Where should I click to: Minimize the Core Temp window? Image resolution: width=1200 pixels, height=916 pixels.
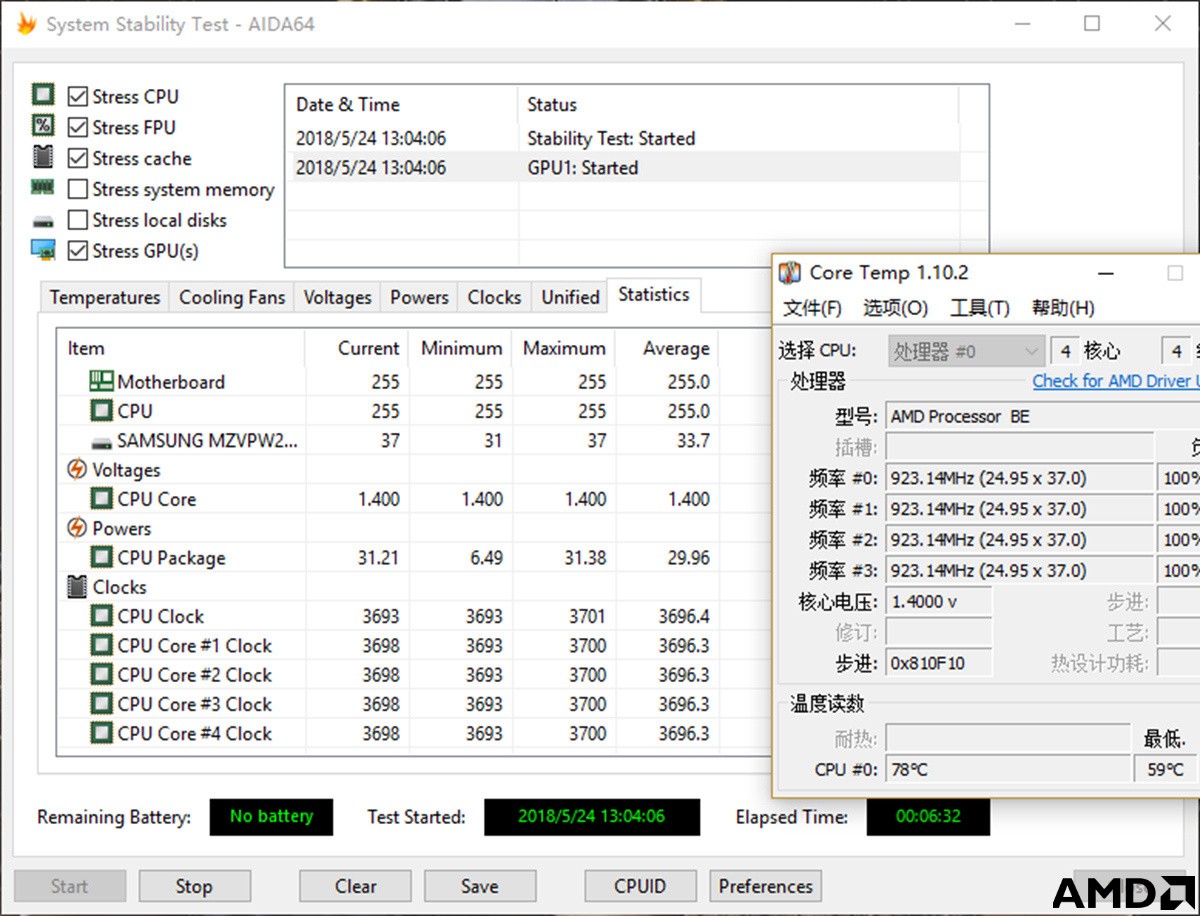click(1106, 273)
